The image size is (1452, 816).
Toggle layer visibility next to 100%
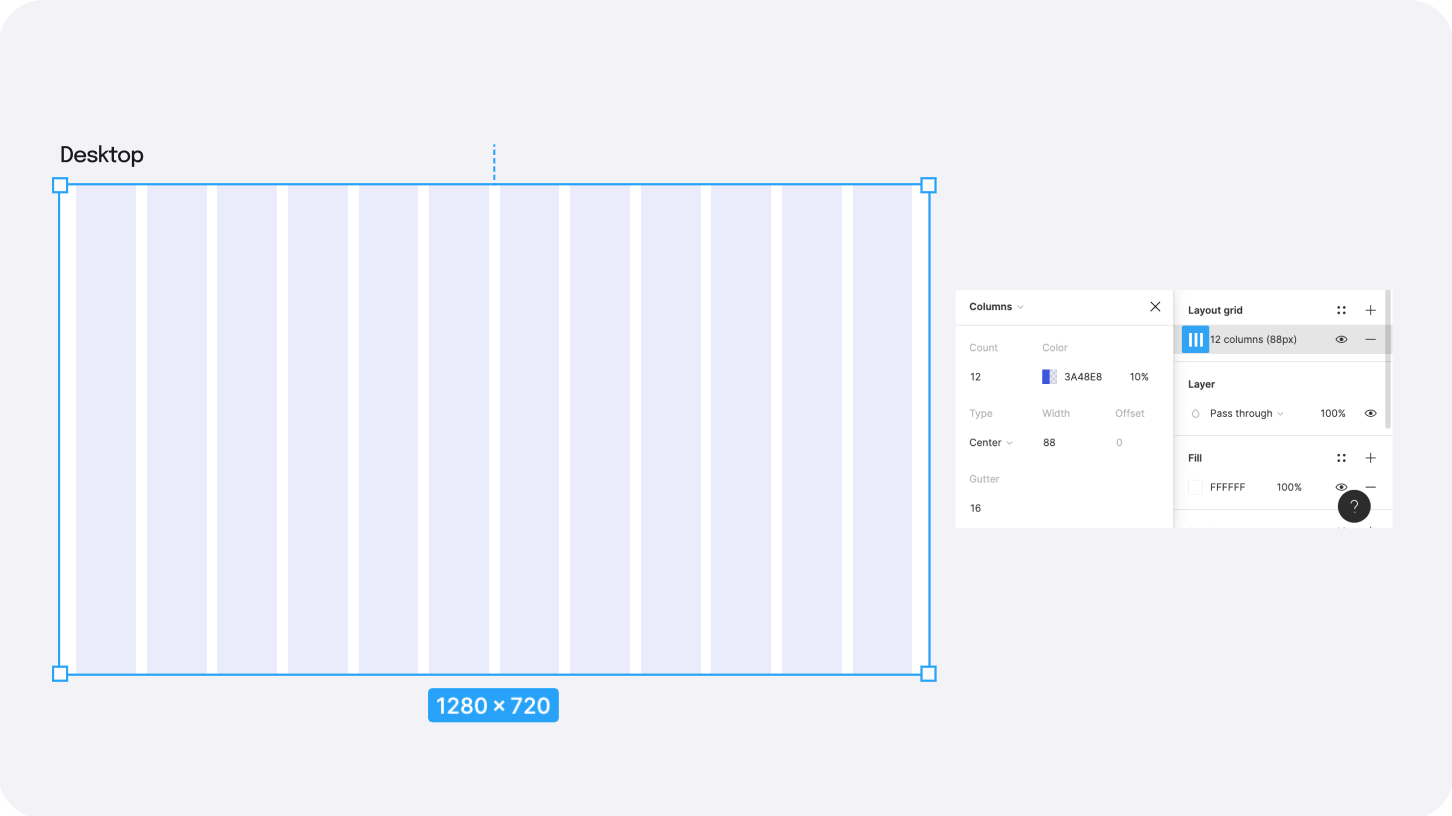(x=1370, y=413)
